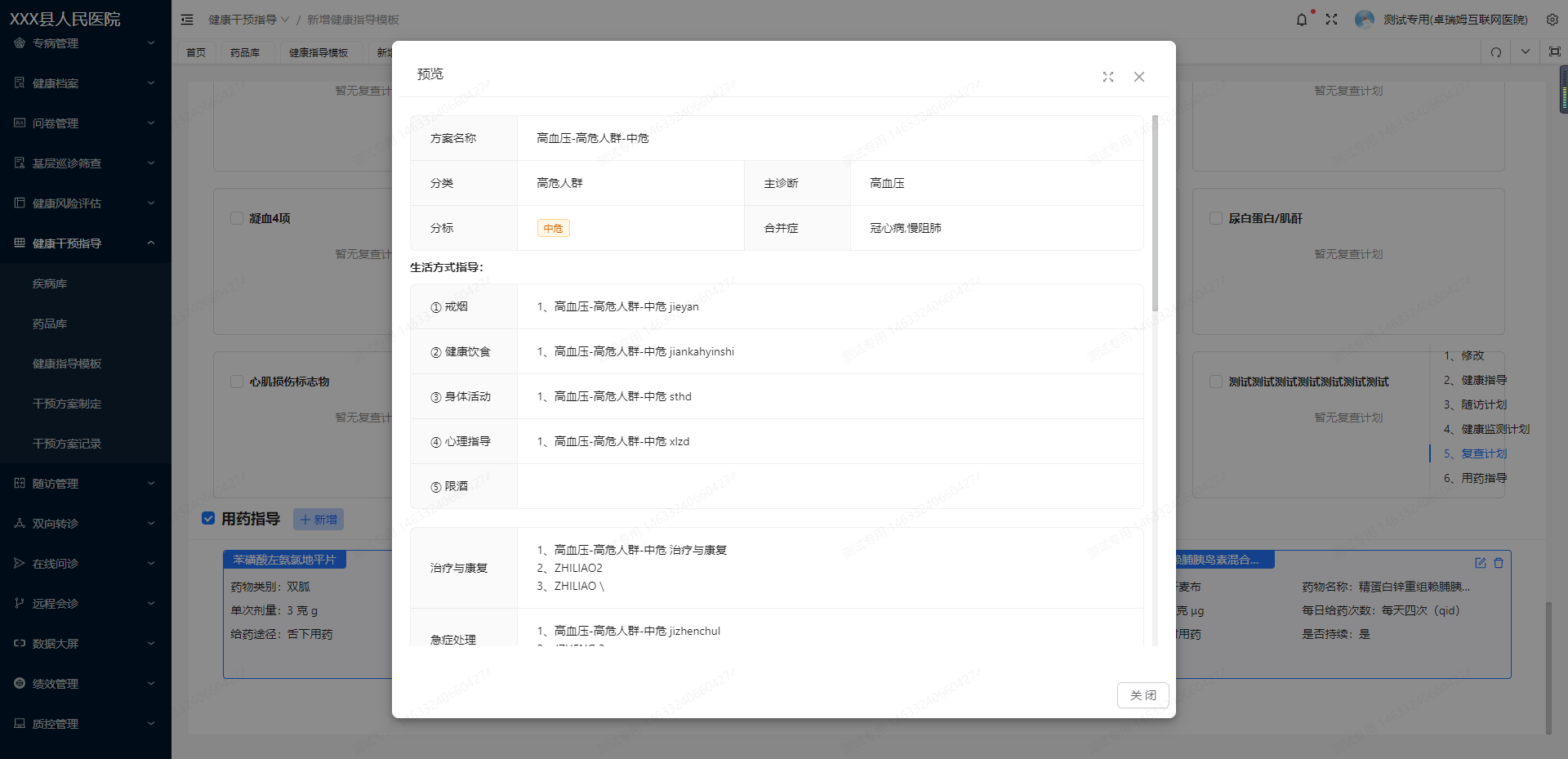This screenshot has height=759, width=1568.
Task: Tick the 尿白蛋白/肌酐 checkbox
Action: pyautogui.click(x=1216, y=218)
